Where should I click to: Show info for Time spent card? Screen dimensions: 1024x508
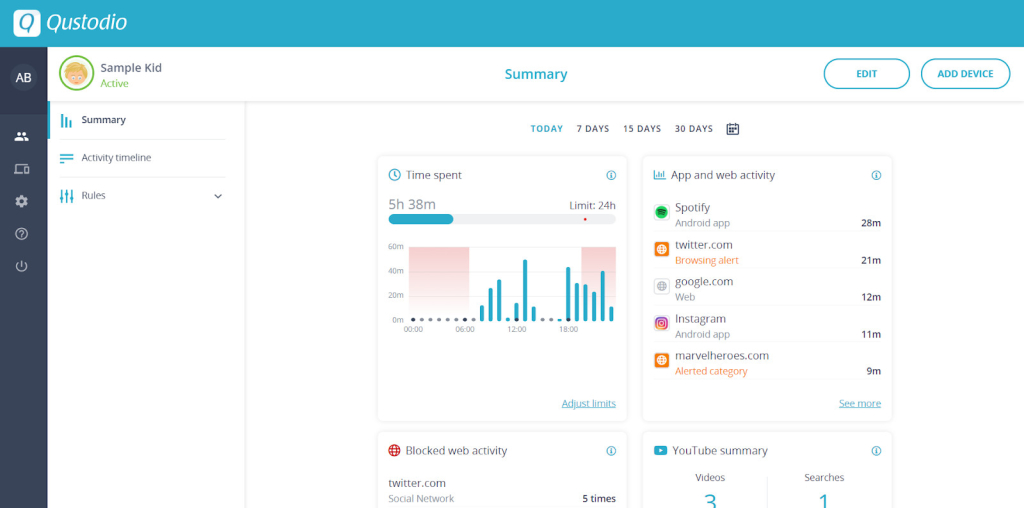pyautogui.click(x=611, y=175)
